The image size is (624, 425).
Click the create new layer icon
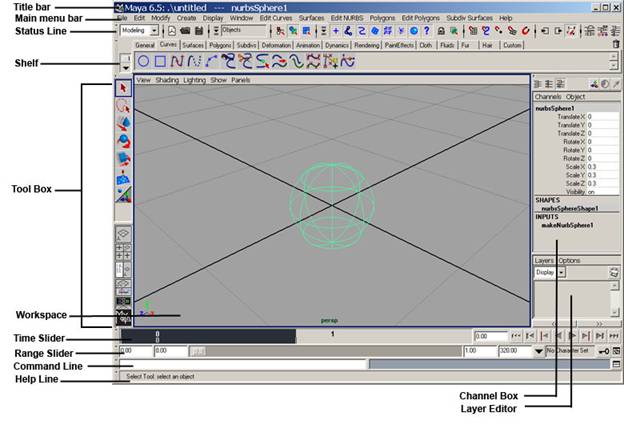(613, 272)
